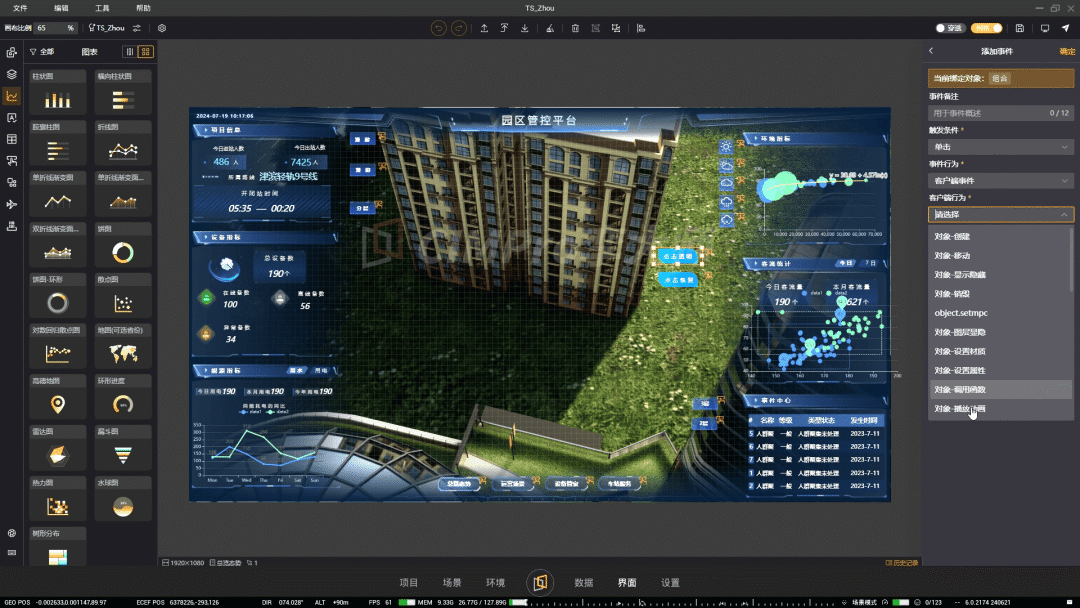The width and height of the screenshot is (1080, 608).
Task: Click the 点击恢复 button on canvas
Action: click(678, 280)
